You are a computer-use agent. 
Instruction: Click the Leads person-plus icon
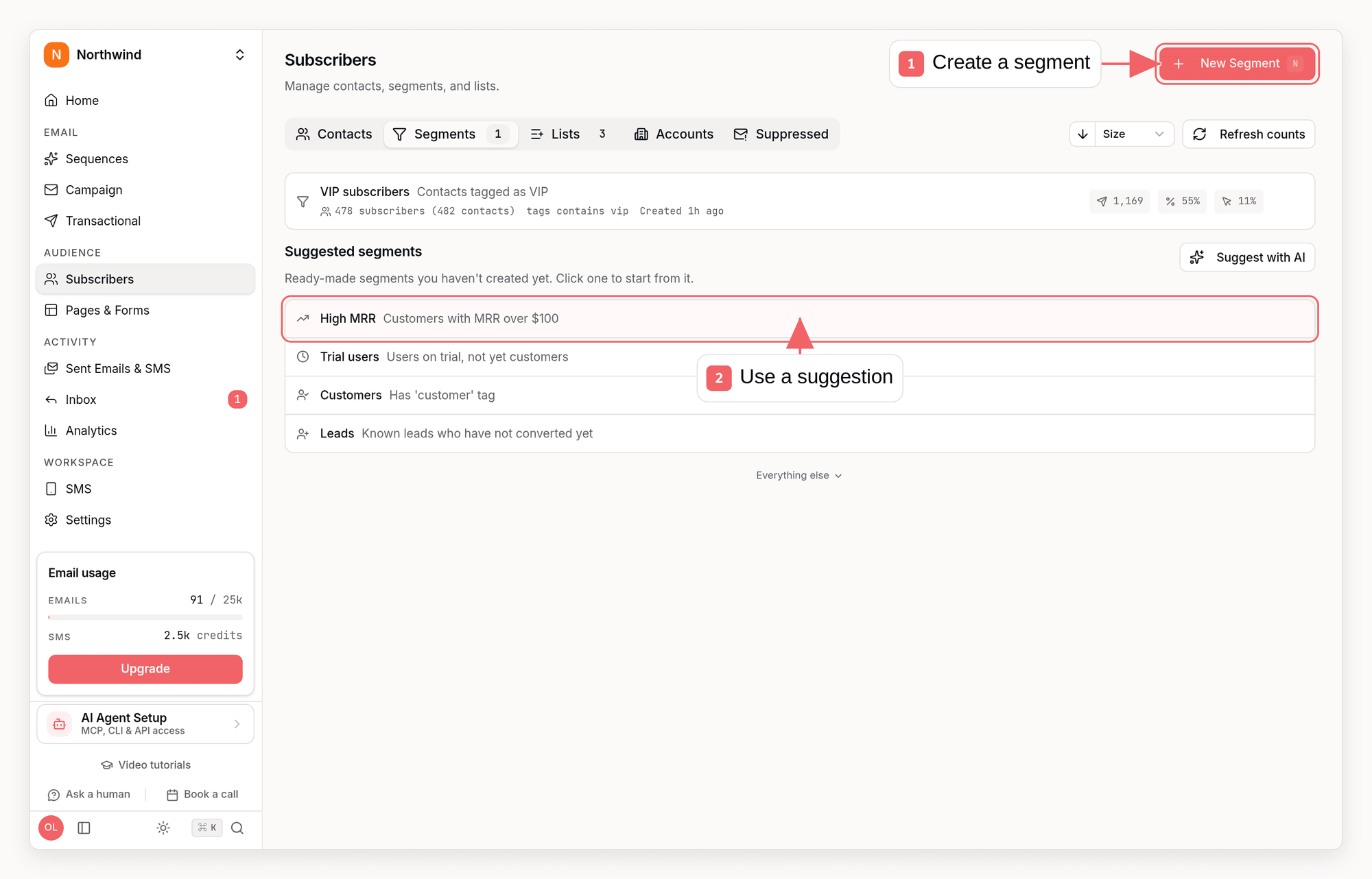[x=303, y=434]
